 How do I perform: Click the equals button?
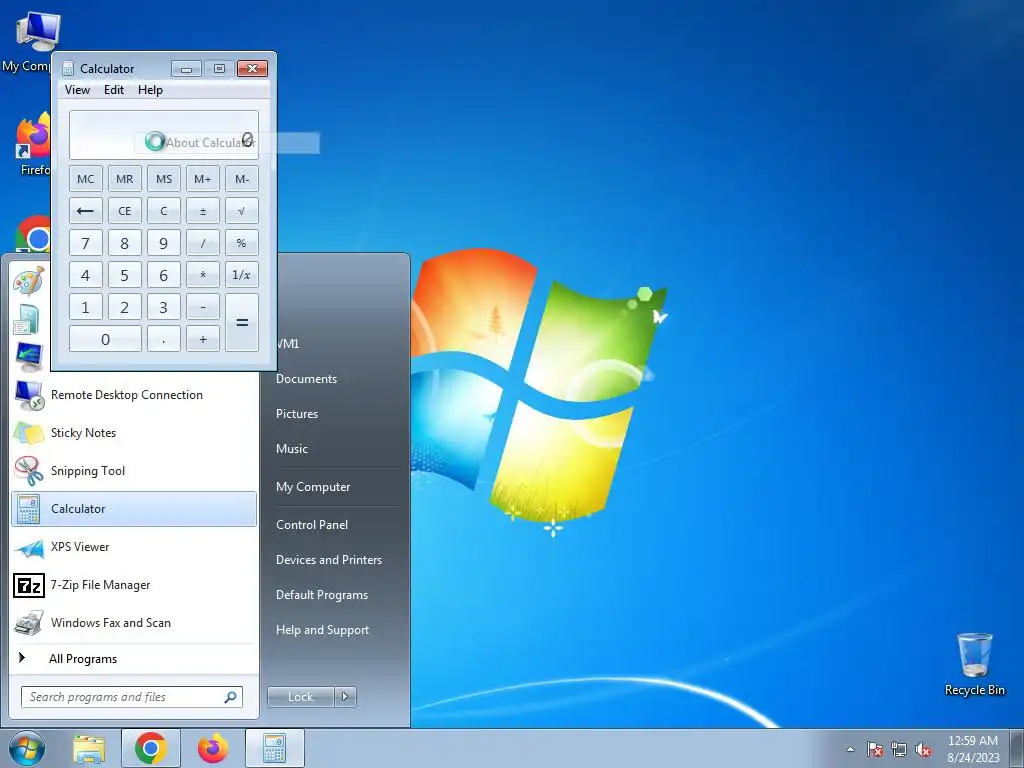tap(242, 323)
